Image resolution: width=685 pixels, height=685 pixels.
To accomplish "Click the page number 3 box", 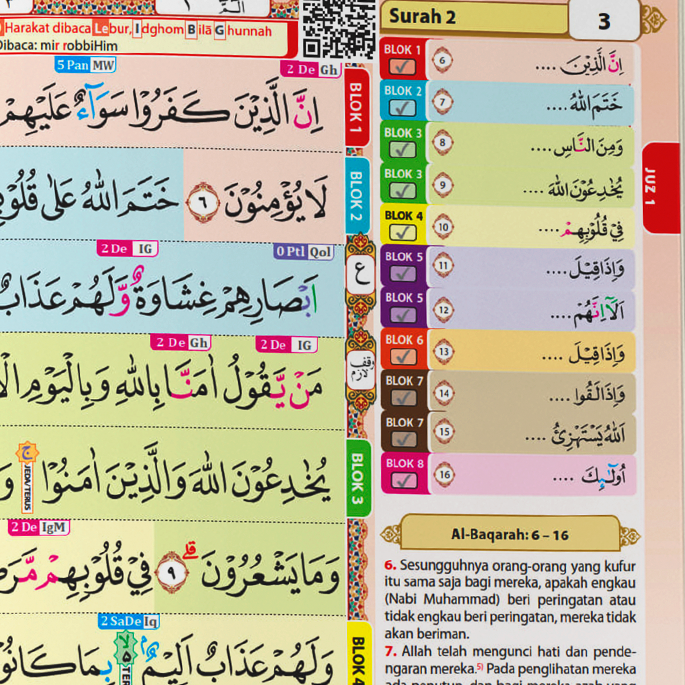I will coord(603,20).
